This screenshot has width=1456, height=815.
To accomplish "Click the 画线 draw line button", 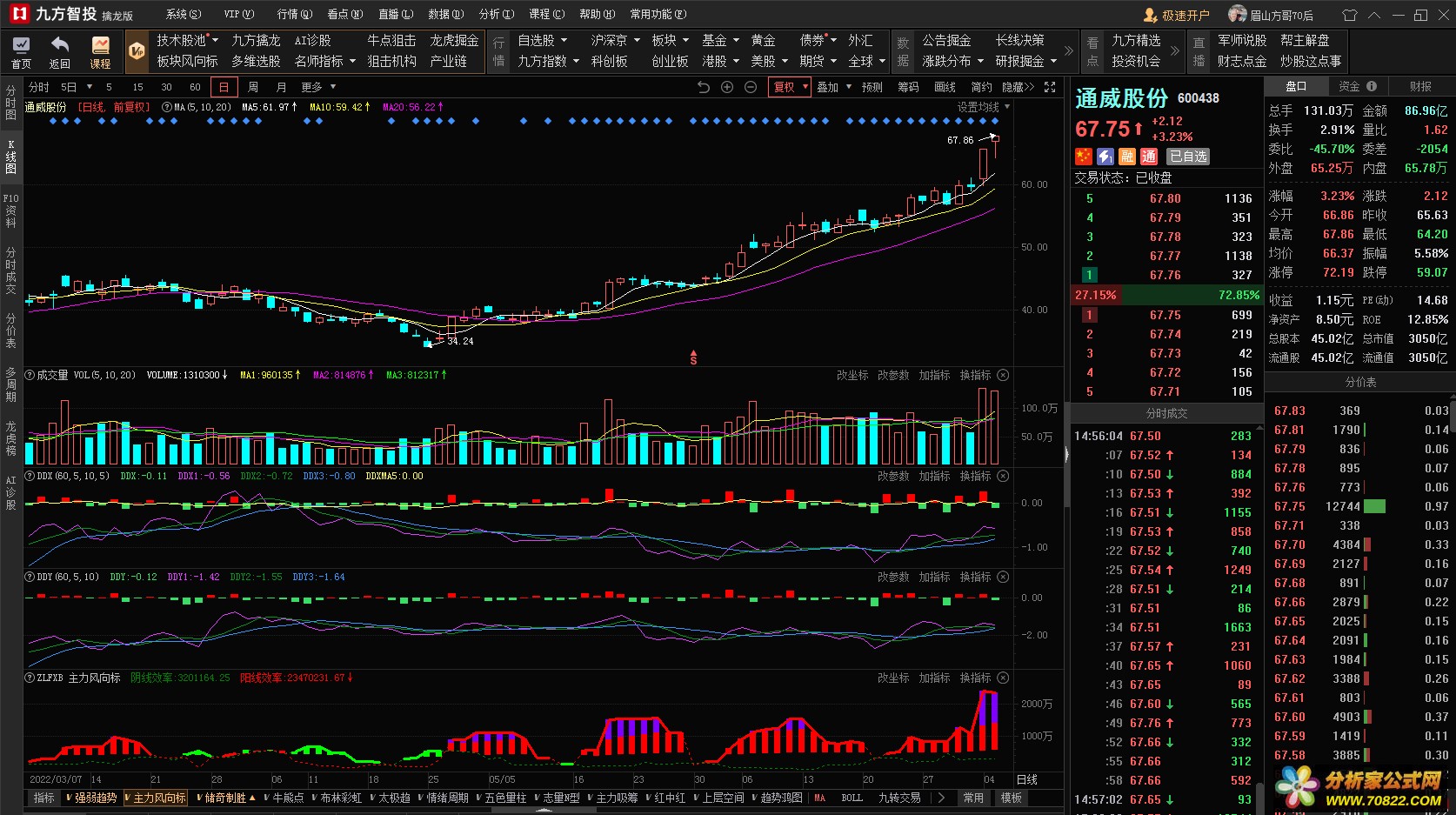I will [945, 87].
